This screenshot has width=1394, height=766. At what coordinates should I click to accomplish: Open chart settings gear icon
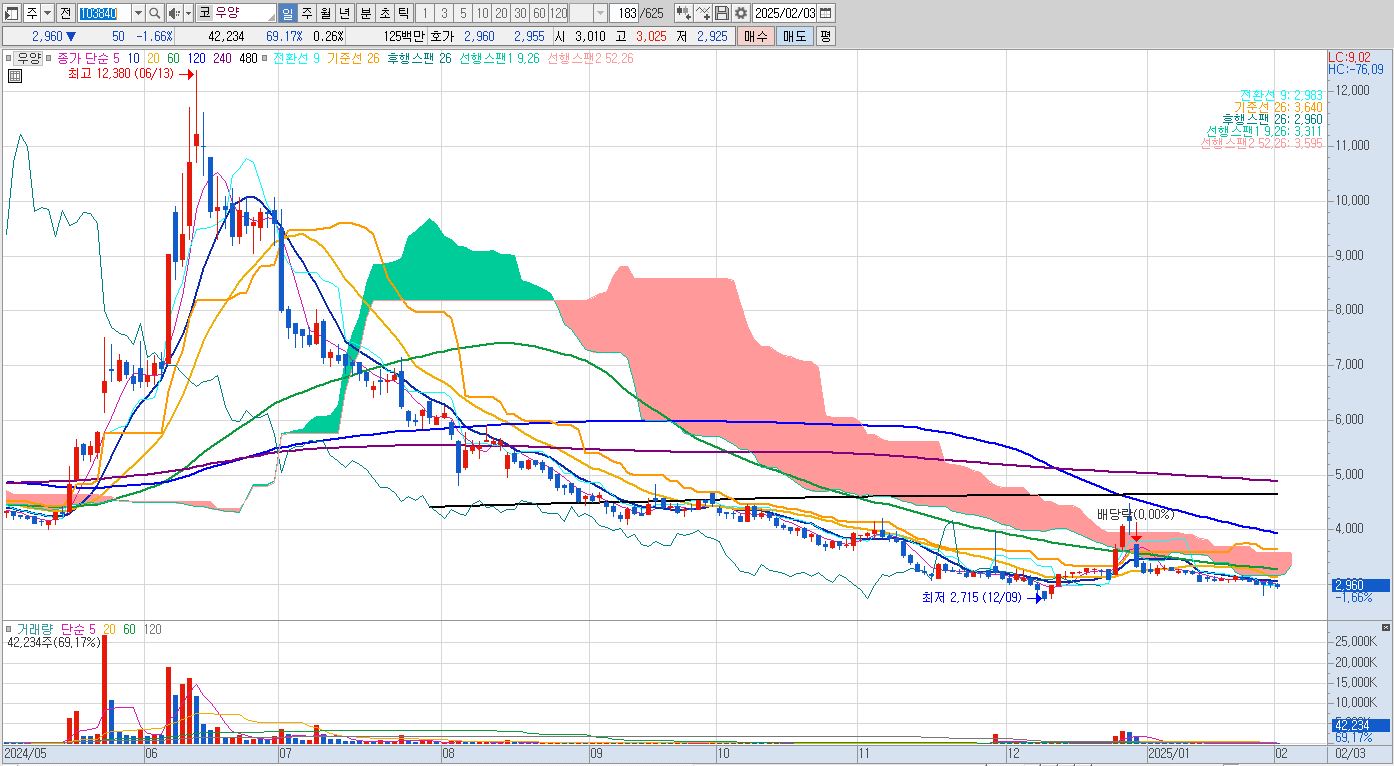[x=741, y=13]
